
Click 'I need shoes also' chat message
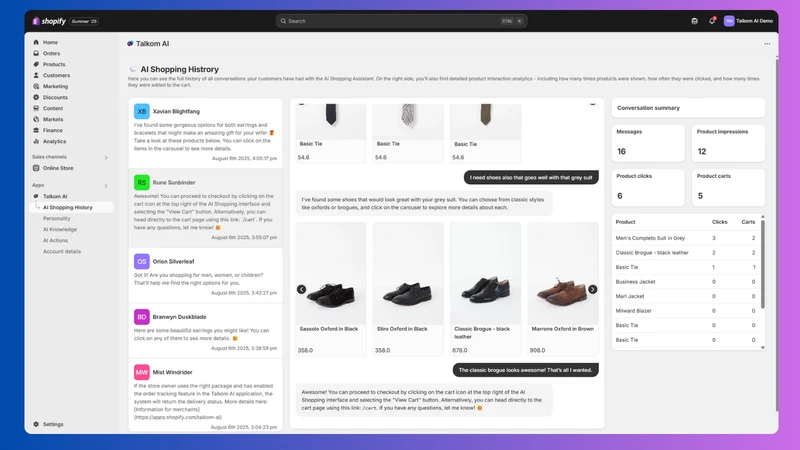click(x=531, y=178)
